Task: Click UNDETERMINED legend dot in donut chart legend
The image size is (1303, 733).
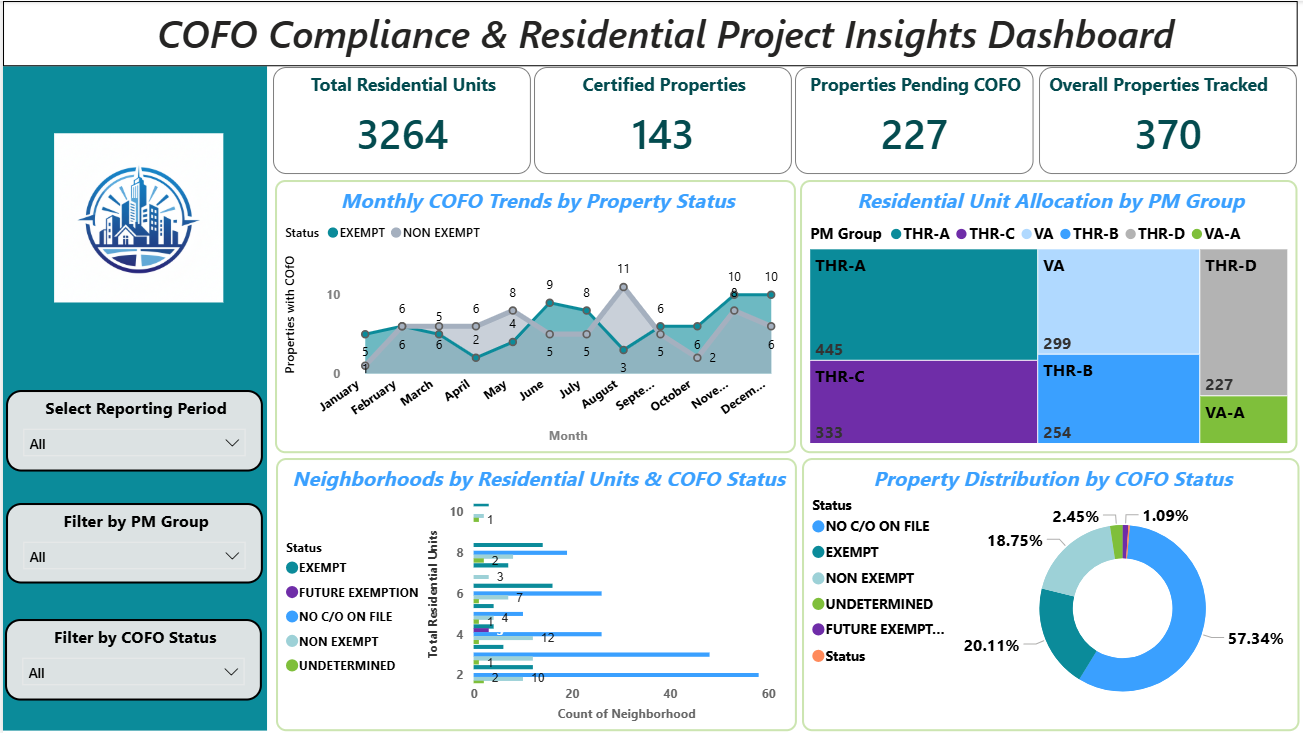Action: click(x=819, y=604)
